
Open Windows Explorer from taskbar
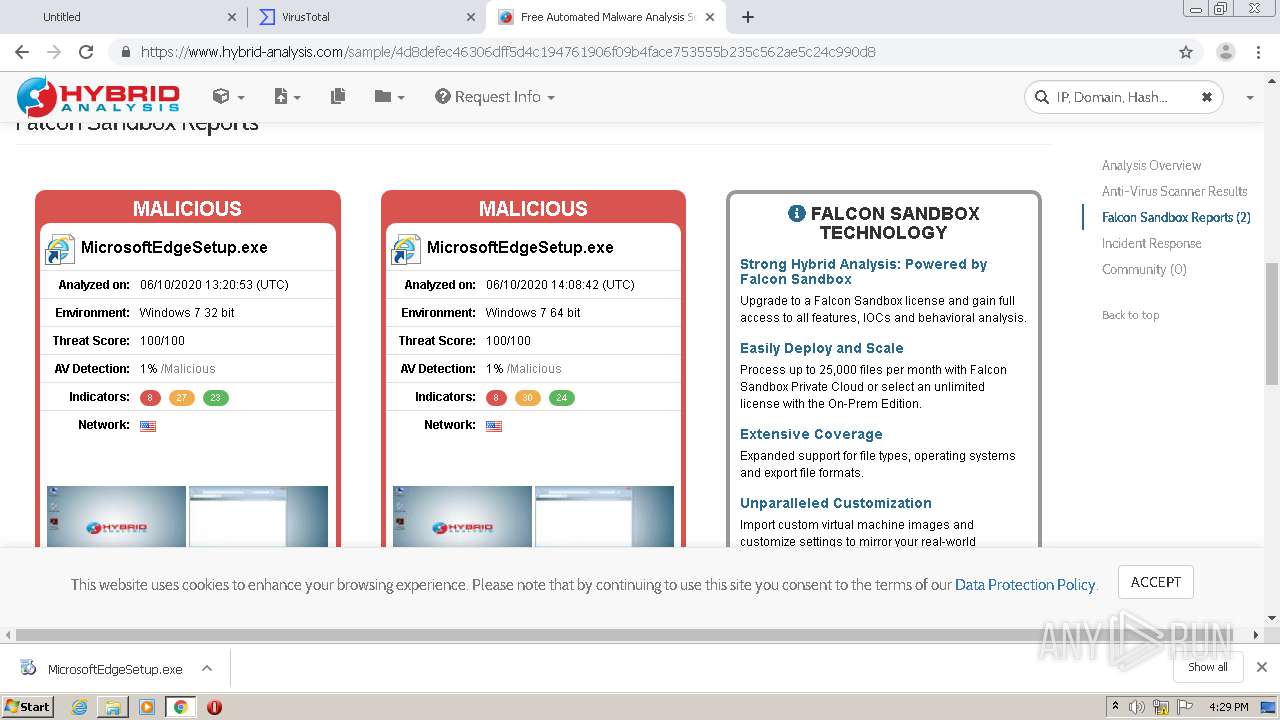pyautogui.click(x=113, y=707)
